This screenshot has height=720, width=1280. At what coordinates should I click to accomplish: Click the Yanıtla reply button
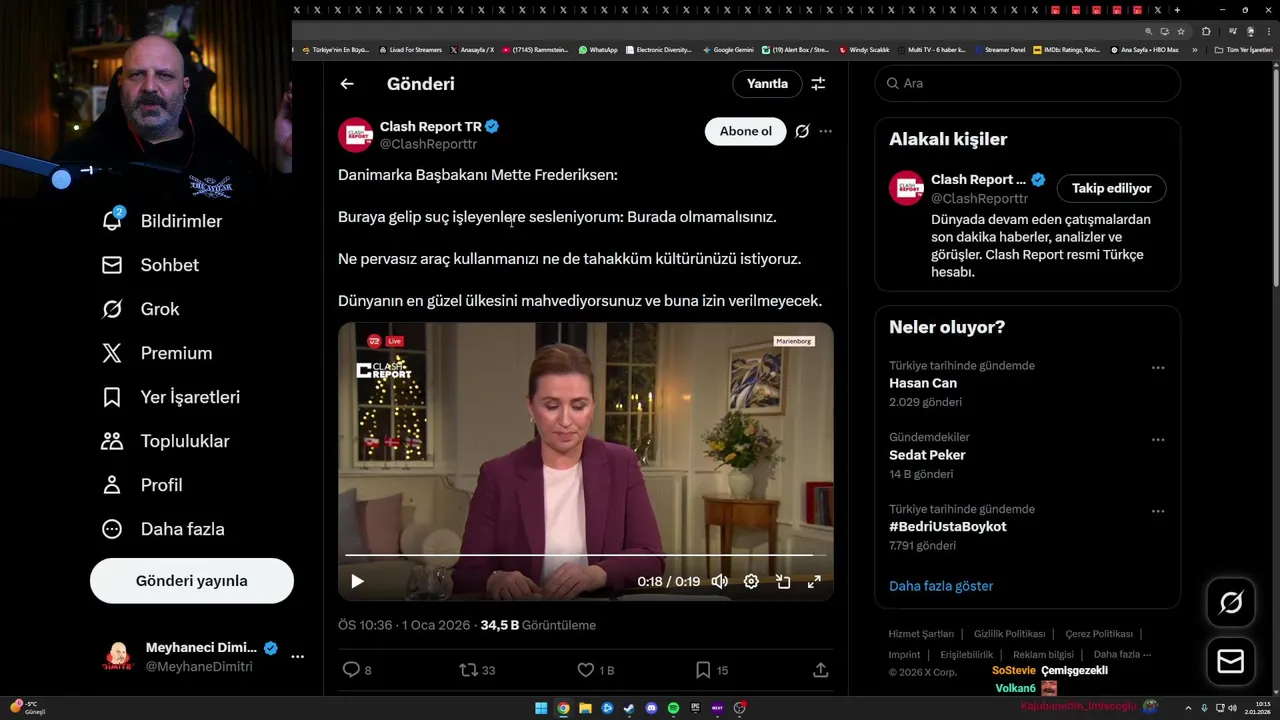[x=767, y=84]
